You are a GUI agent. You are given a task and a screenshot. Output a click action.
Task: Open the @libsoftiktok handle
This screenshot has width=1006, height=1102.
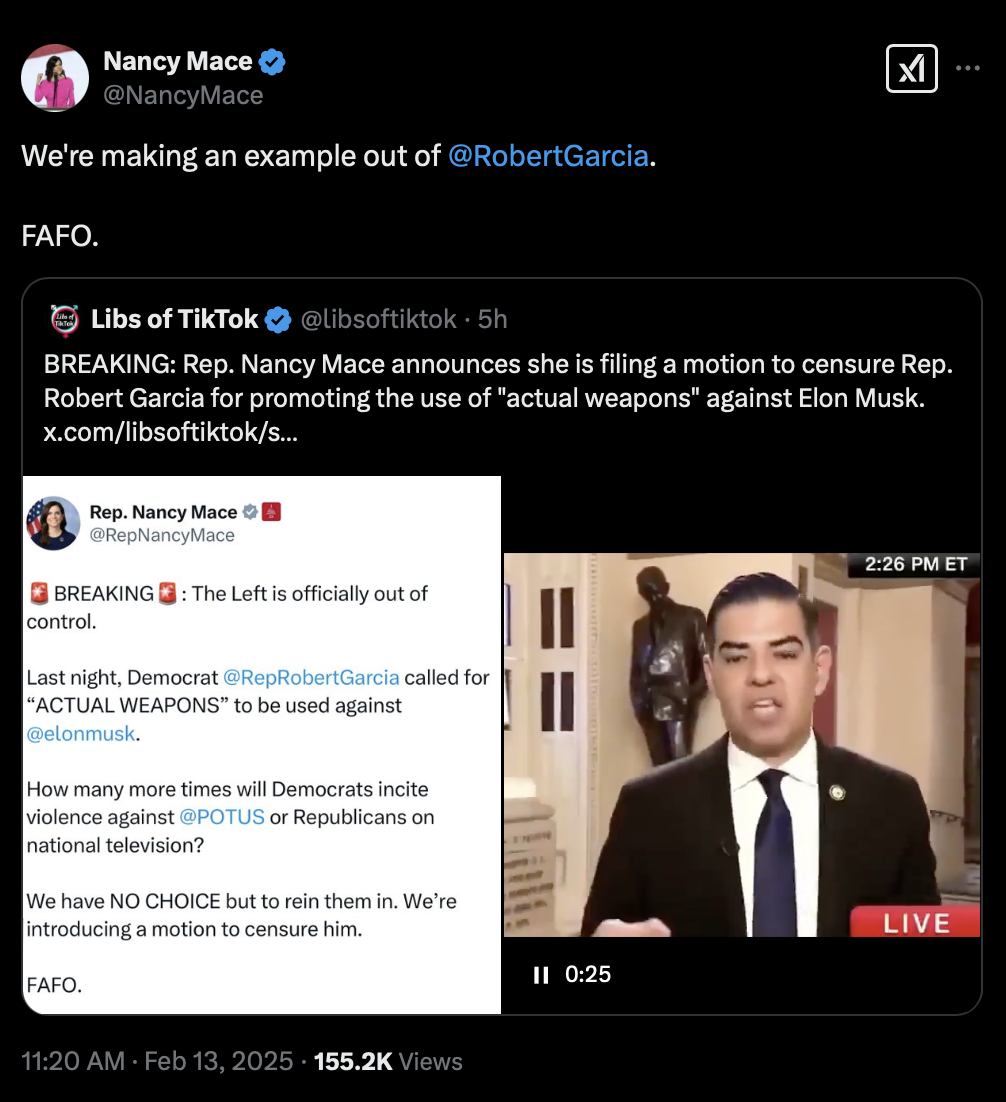pyautogui.click(x=378, y=319)
